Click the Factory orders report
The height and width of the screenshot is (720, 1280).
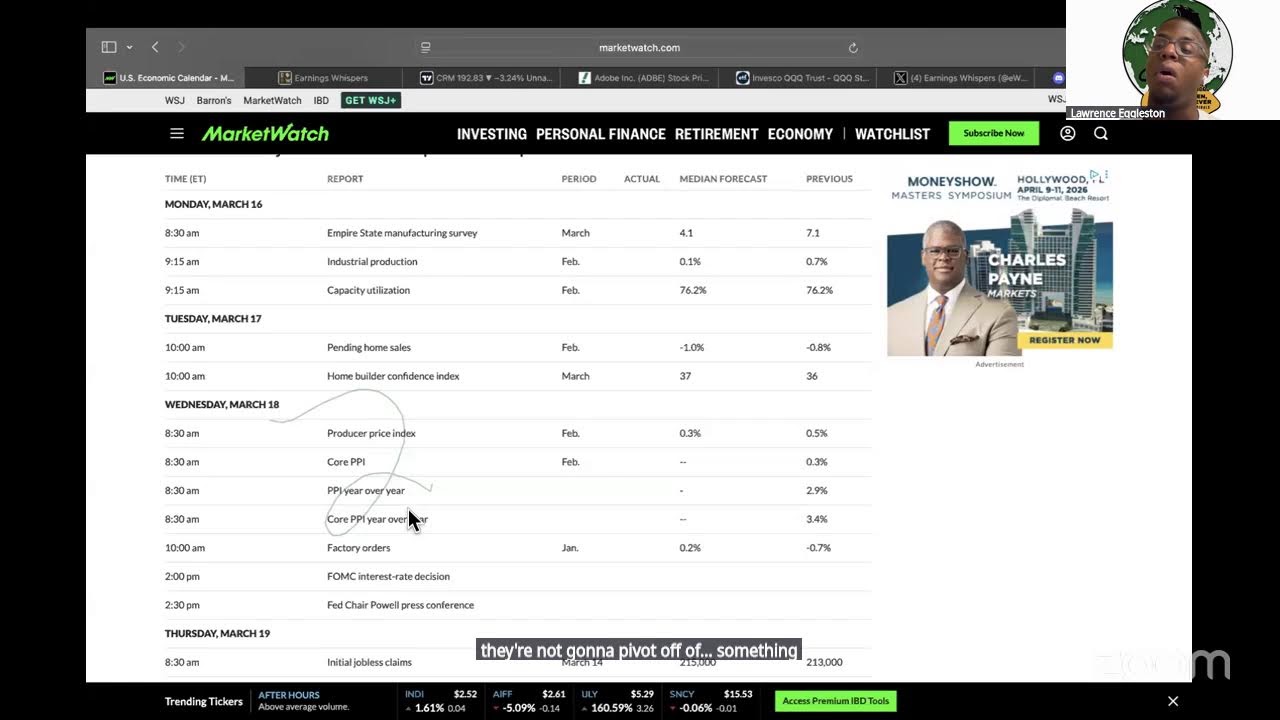tap(358, 548)
